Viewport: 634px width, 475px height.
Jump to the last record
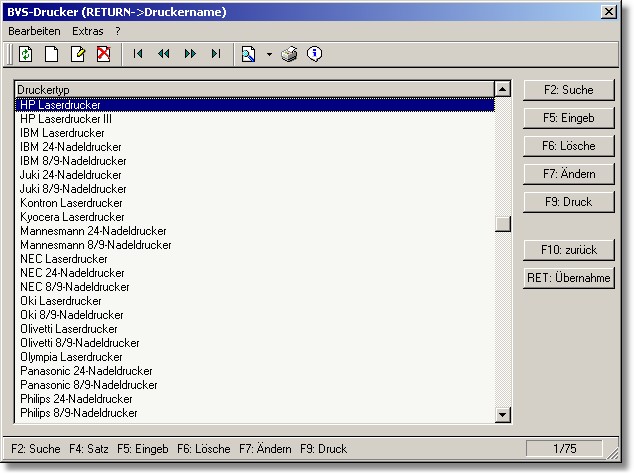216,54
